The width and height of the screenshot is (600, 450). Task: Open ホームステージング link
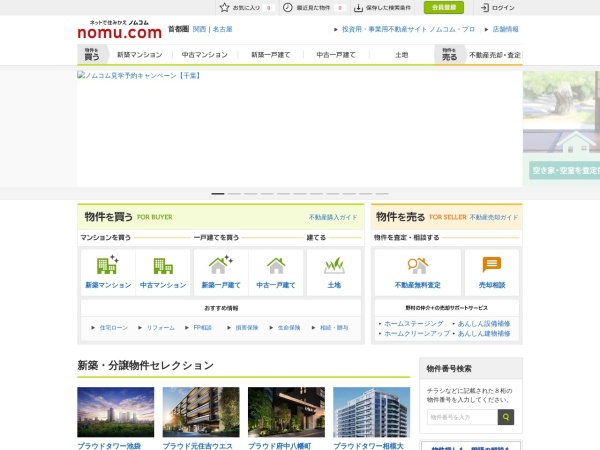[414, 324]
